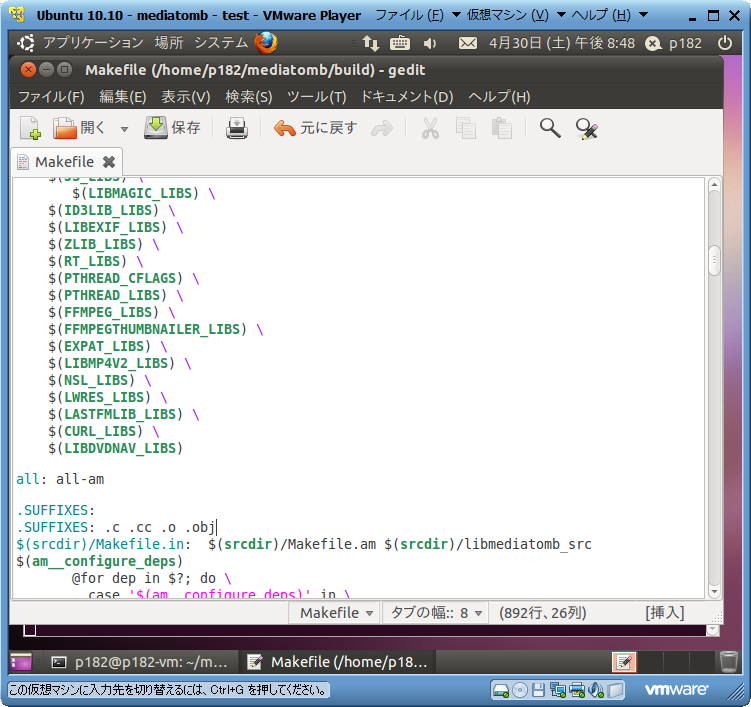This screenshot has height=707, width=751.
Task: Open the 場所 places menu
Action: pyautogui.click(x=169, y=43)
